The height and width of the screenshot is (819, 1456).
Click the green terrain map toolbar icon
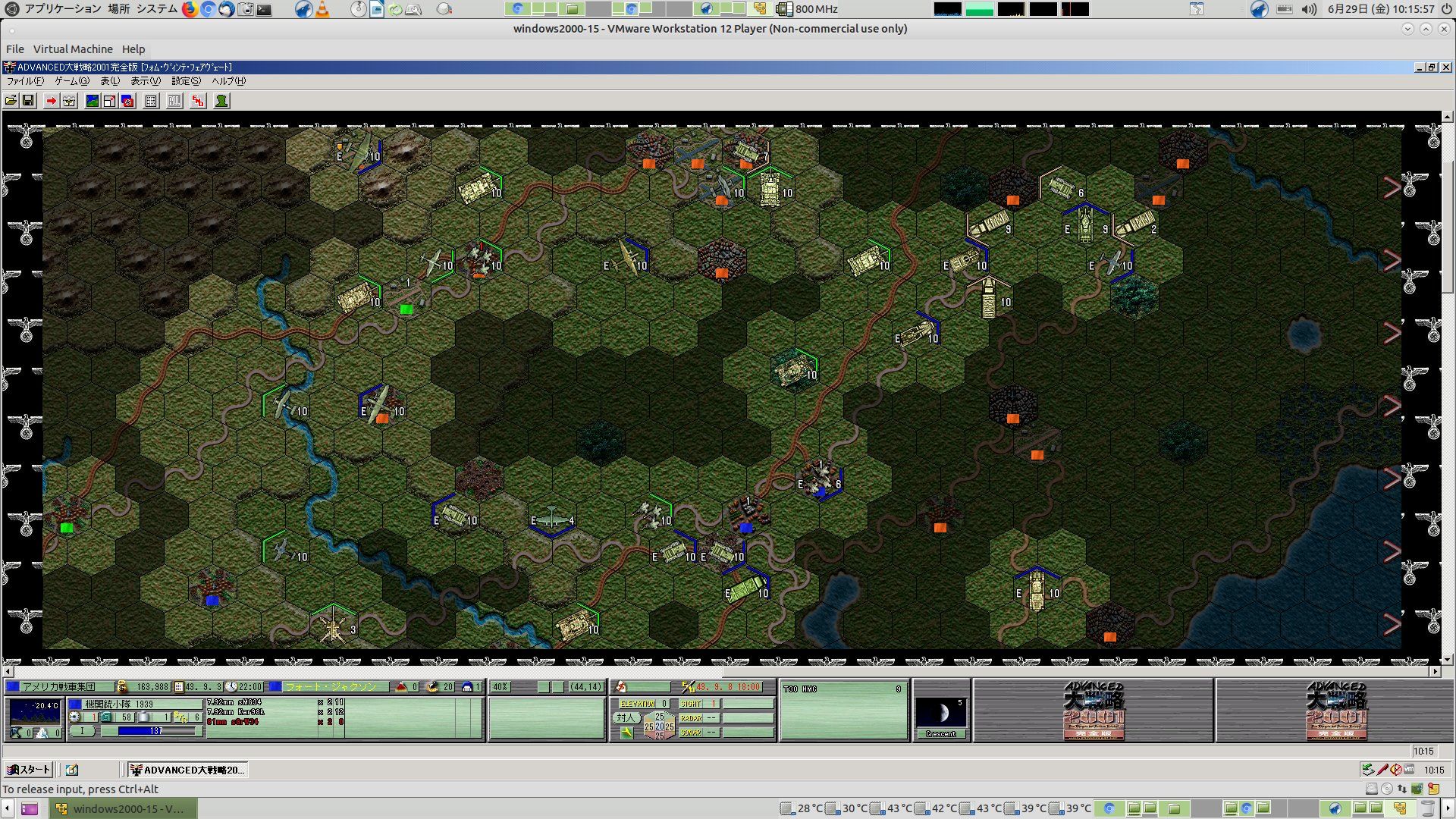tap(92, 101)
